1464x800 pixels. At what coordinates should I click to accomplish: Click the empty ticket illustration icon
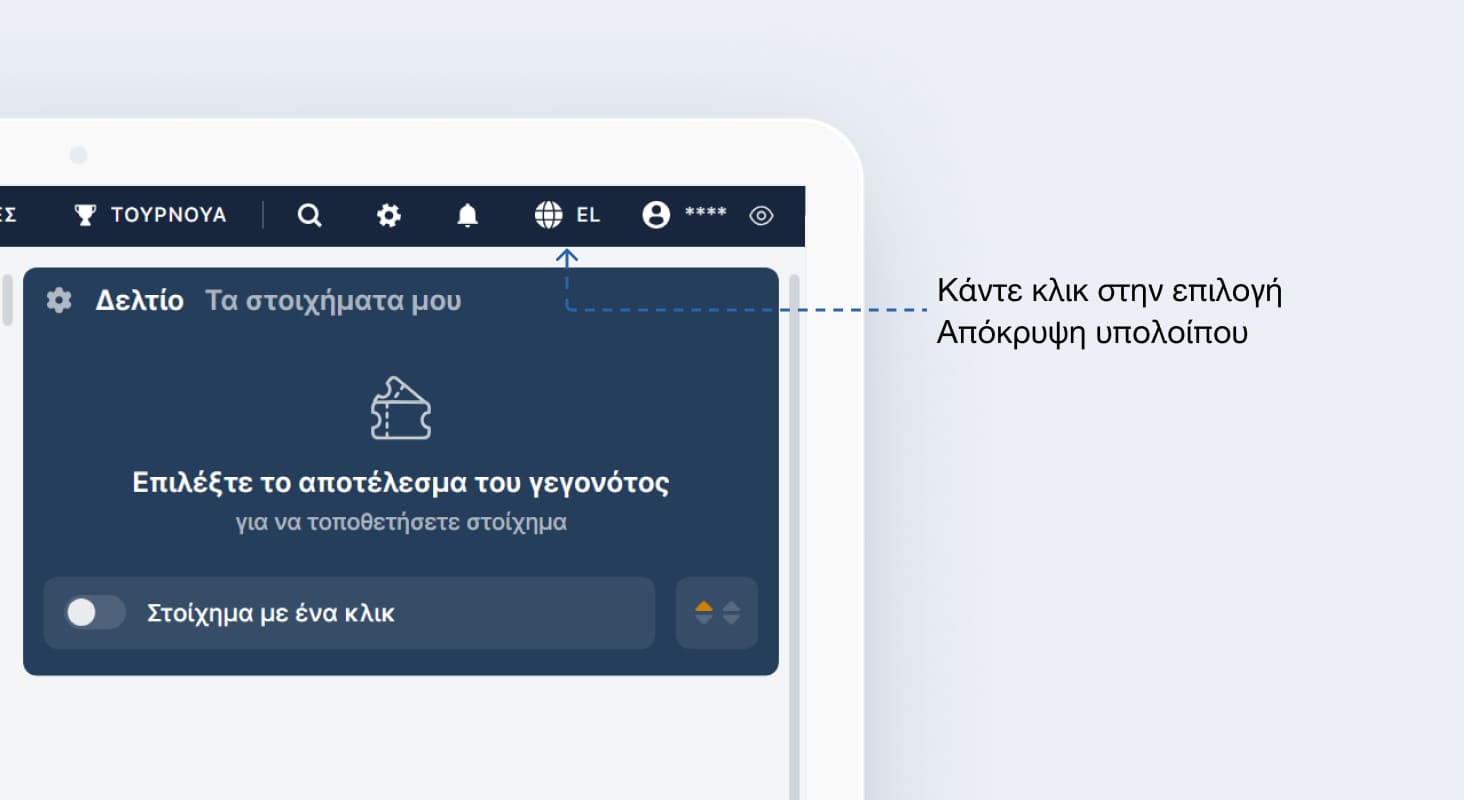[x=402, y=408]
